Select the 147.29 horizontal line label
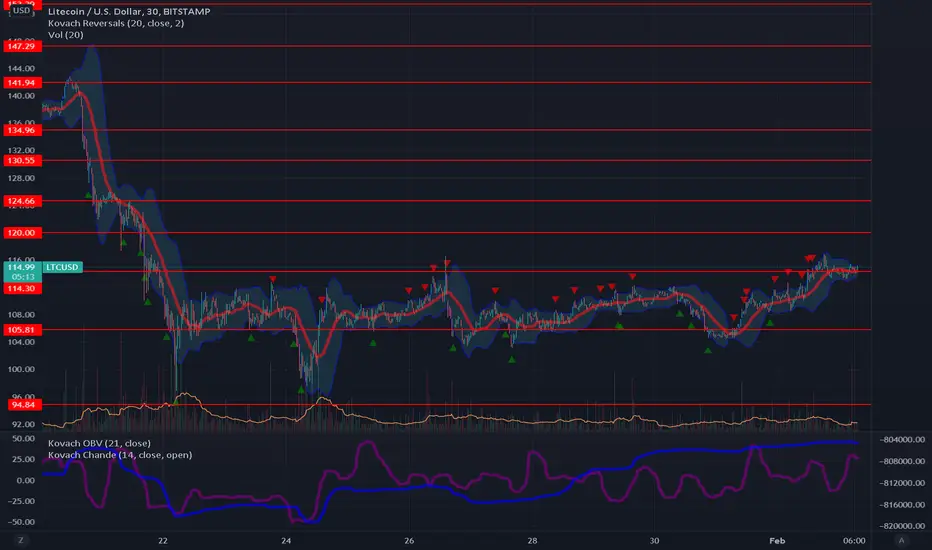The image size is (932, 550). pyautogui.click(x=23, y=46)
